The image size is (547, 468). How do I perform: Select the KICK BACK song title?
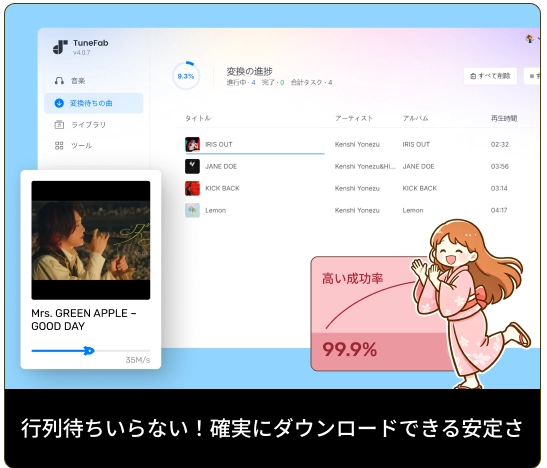coord(222,188)
